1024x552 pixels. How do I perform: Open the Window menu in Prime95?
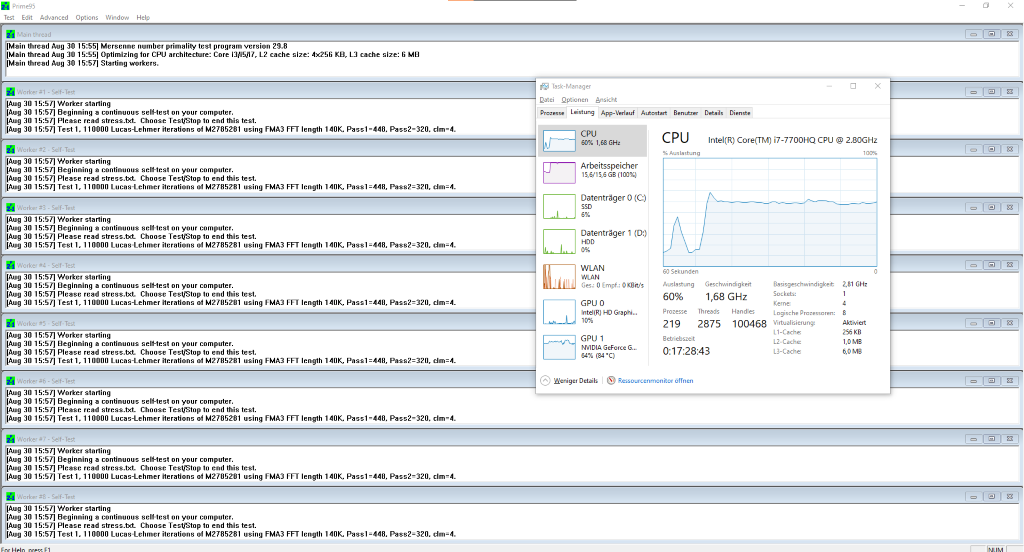click(x=118, y=18)
